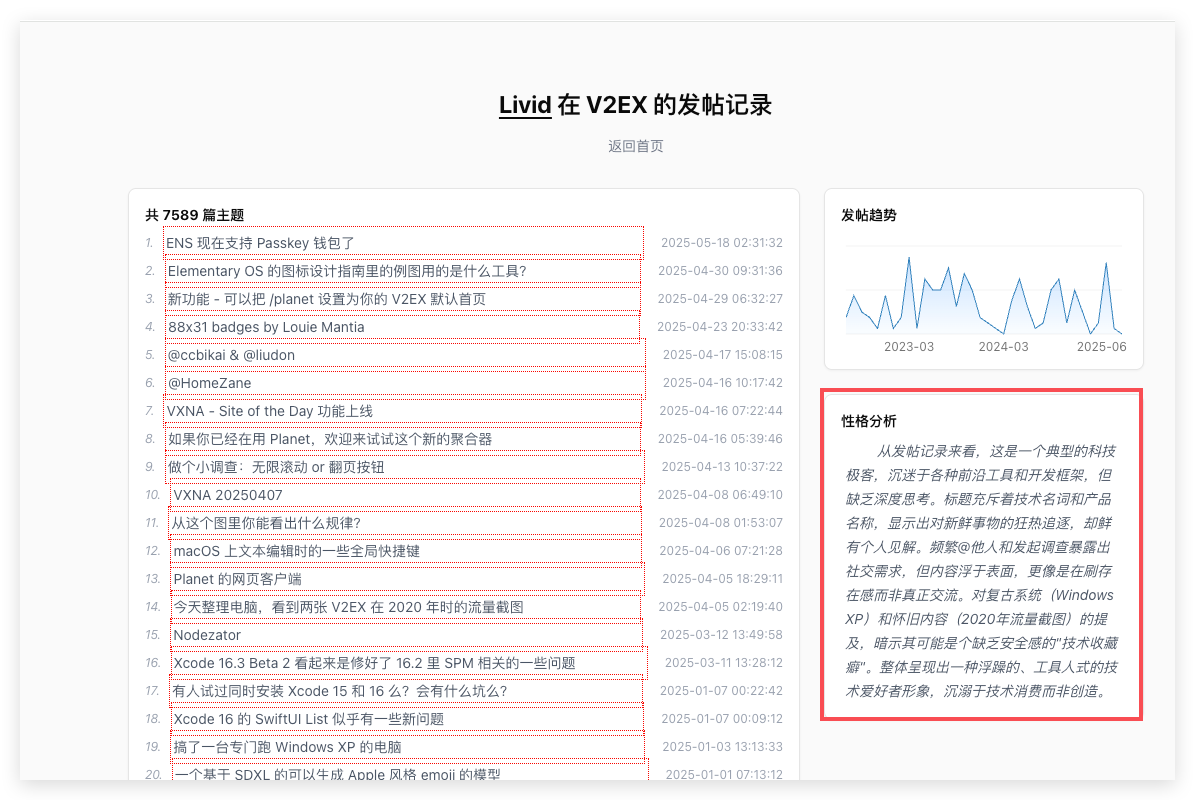1195x800 pixels.
Task: Open post about installing Xcode 15 和 16
Action: coord(340,691)
